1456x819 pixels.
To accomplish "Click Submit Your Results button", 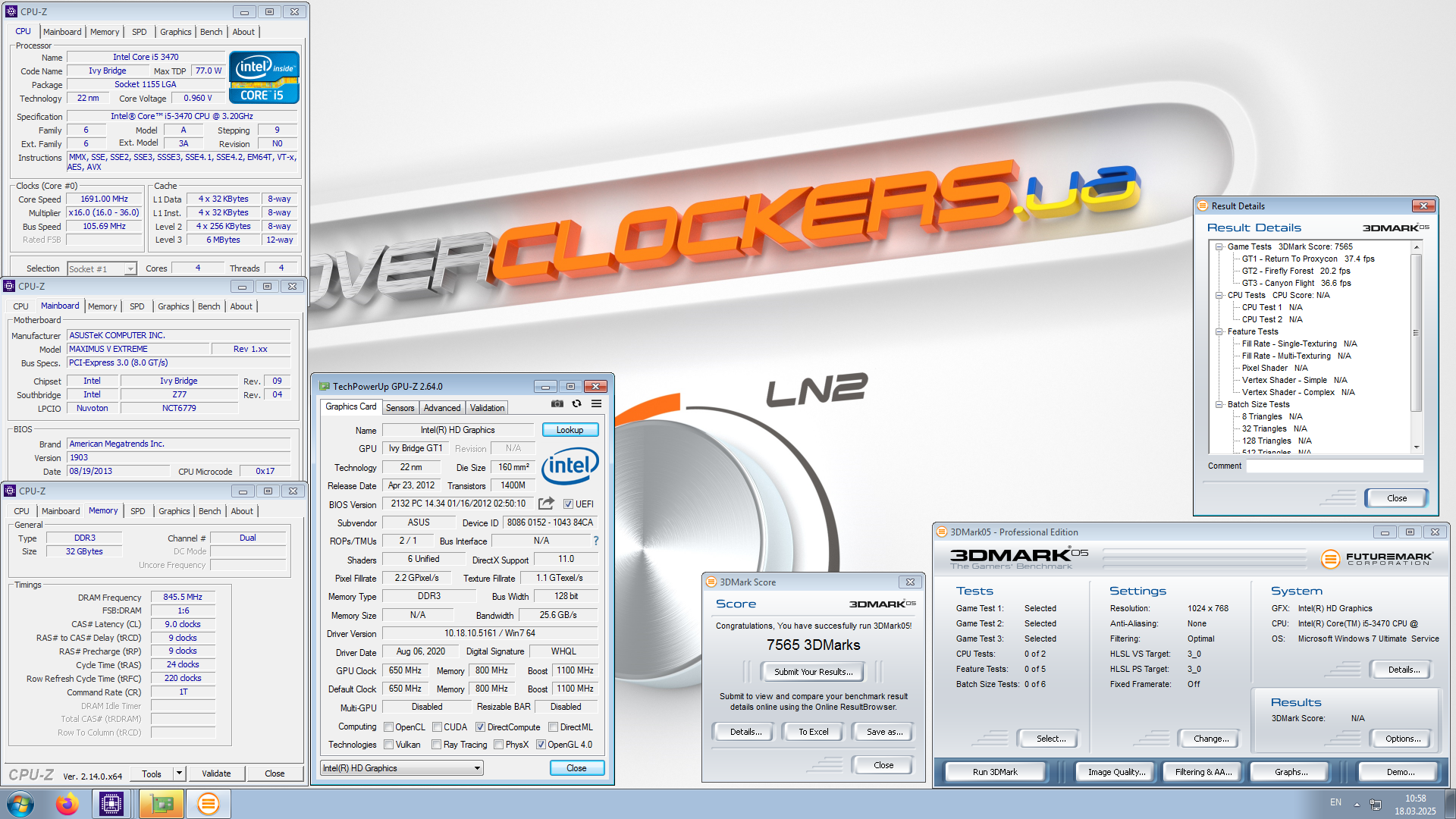I will tap(813, 672).
